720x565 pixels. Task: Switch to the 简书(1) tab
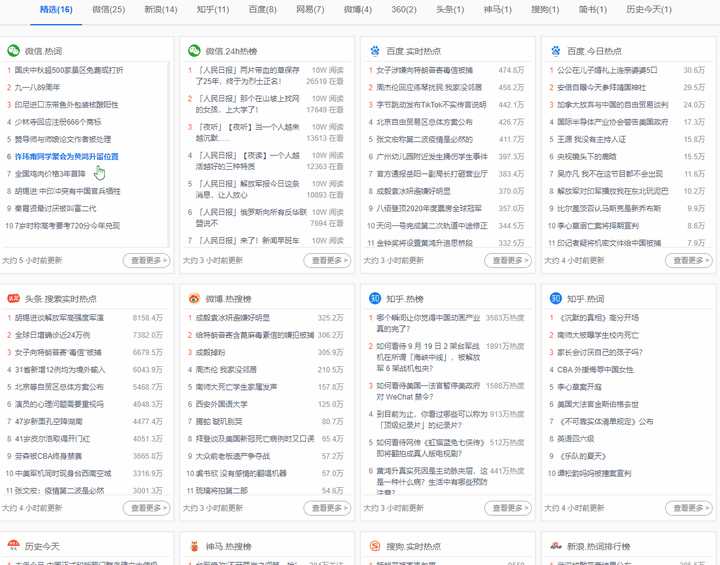(x=593, y=10)
